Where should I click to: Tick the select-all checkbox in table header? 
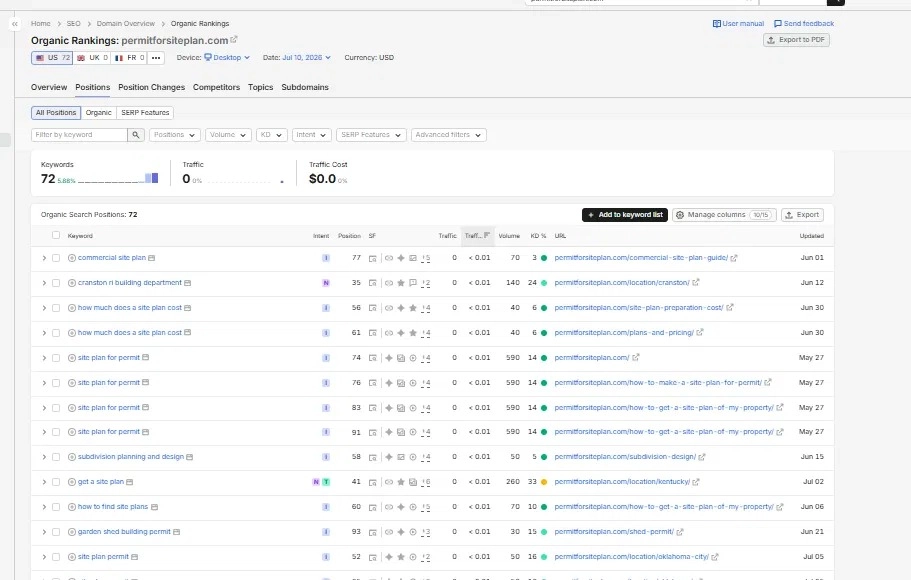click(56, 235)
